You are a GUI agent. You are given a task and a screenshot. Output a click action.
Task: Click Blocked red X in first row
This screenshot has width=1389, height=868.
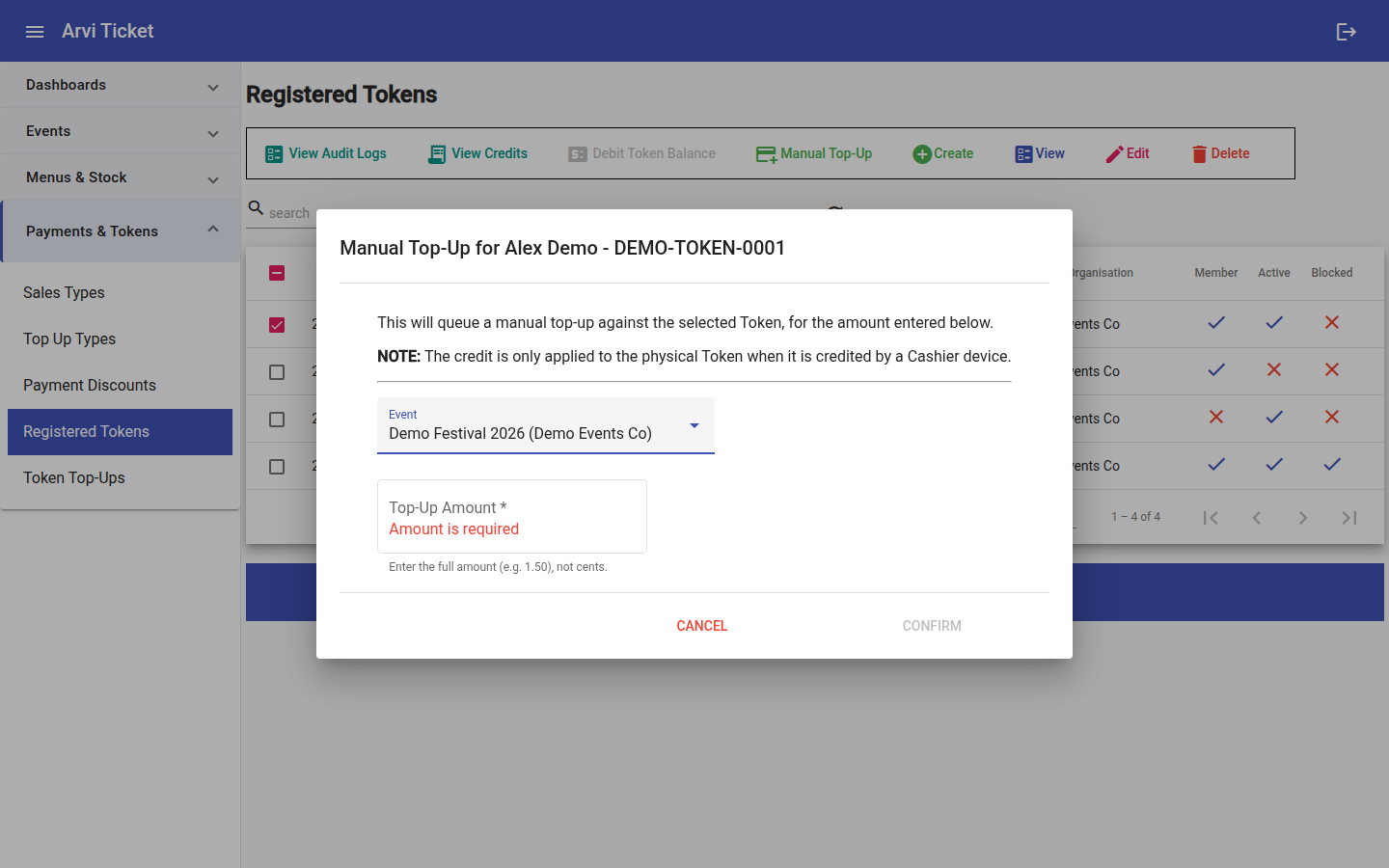coord(1332,322)
